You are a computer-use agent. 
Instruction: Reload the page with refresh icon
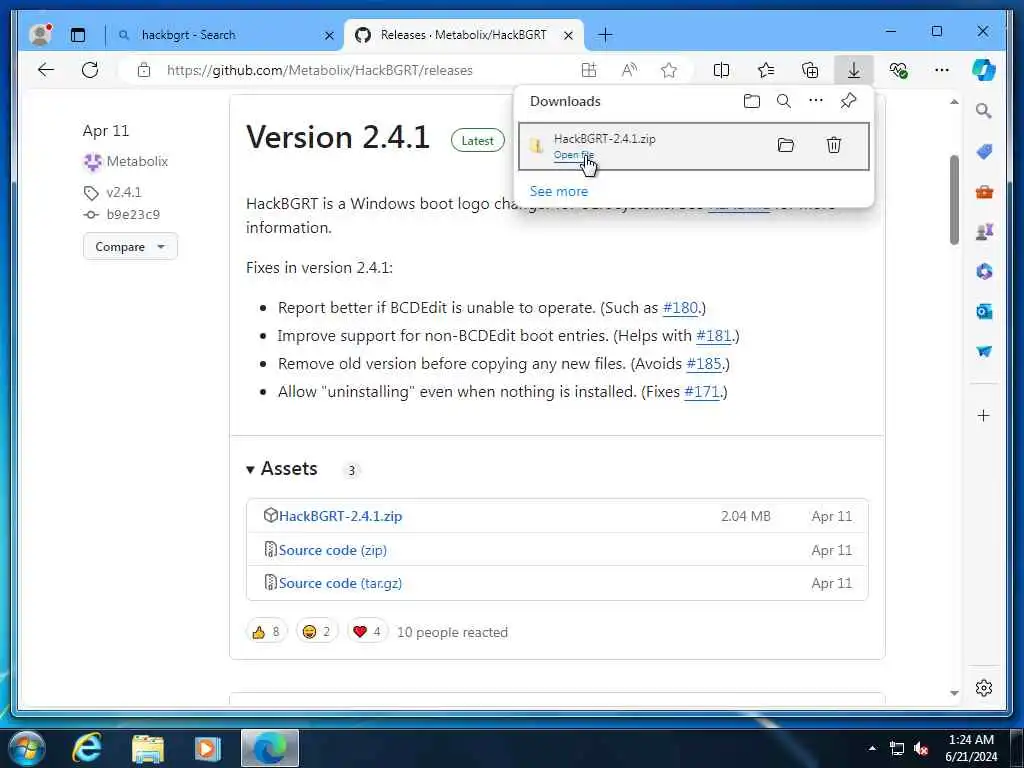point(90,70)
